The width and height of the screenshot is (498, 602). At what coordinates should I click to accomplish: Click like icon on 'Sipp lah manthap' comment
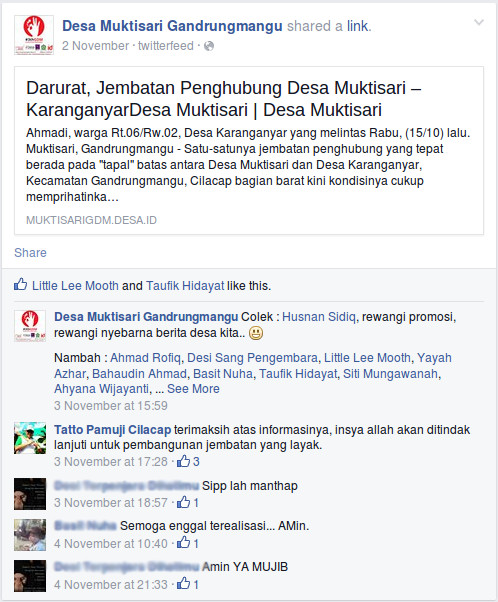point(184,502)
